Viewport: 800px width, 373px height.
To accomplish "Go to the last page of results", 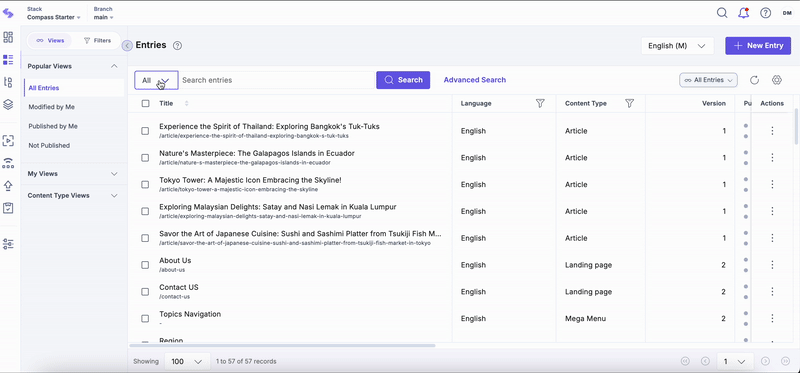I will (x=786, y=361).
